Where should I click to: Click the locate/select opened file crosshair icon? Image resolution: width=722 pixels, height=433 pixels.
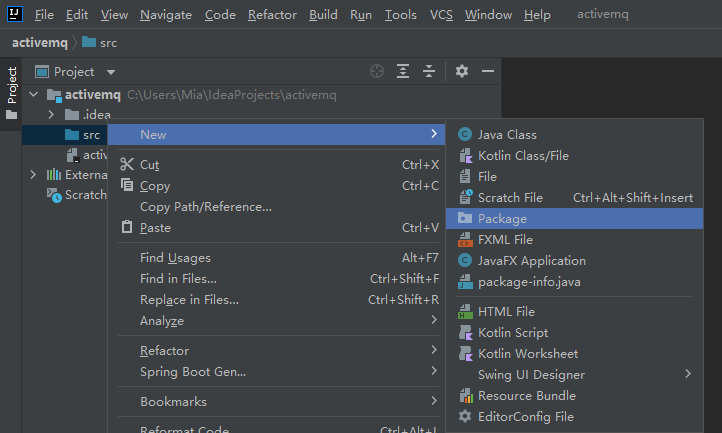click(377, 71)
